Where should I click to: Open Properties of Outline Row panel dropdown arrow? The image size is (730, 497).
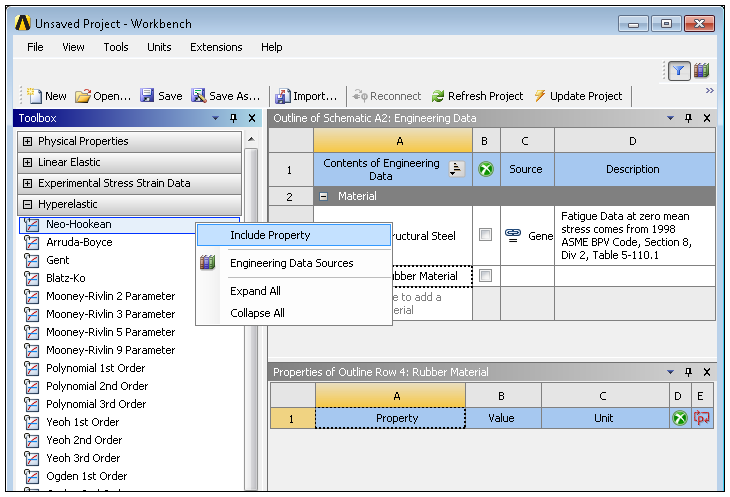670,372
